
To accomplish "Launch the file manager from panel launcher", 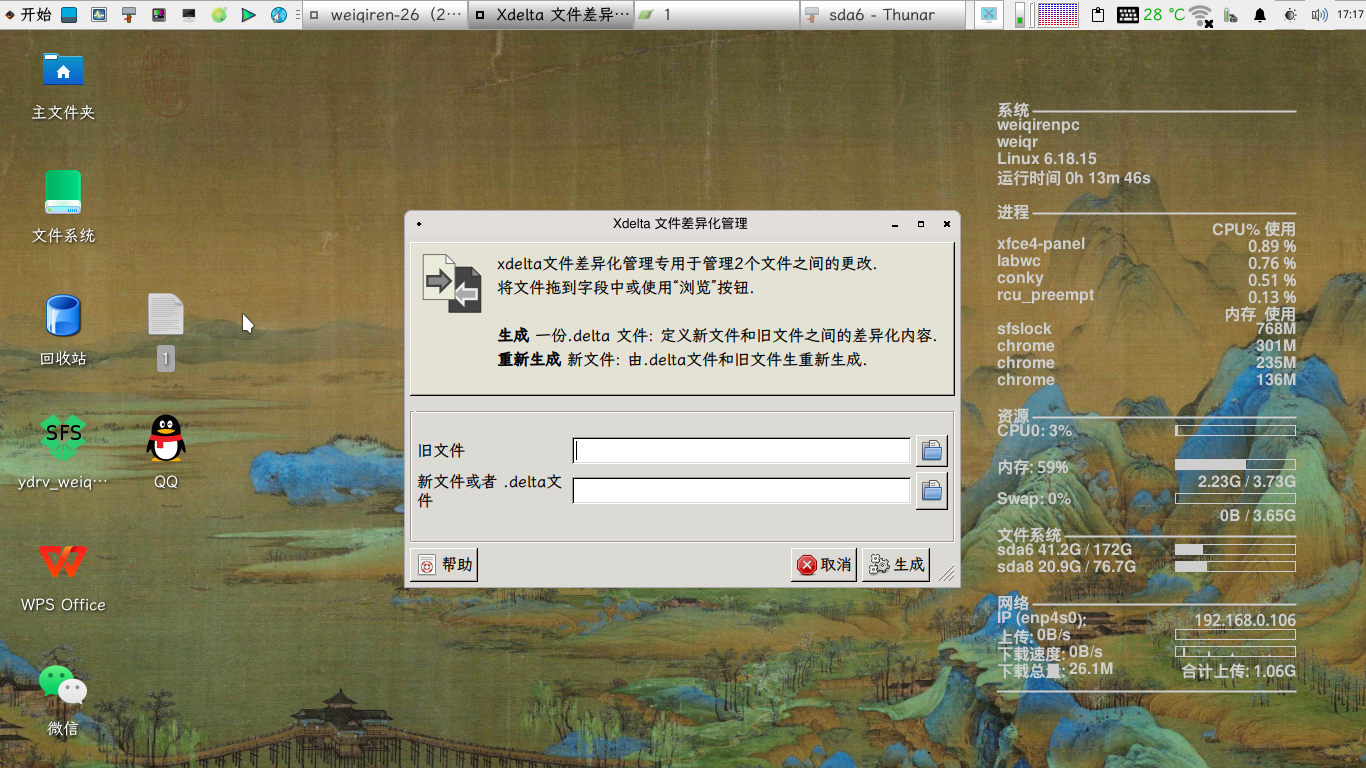I will click(x=129, y=15).
